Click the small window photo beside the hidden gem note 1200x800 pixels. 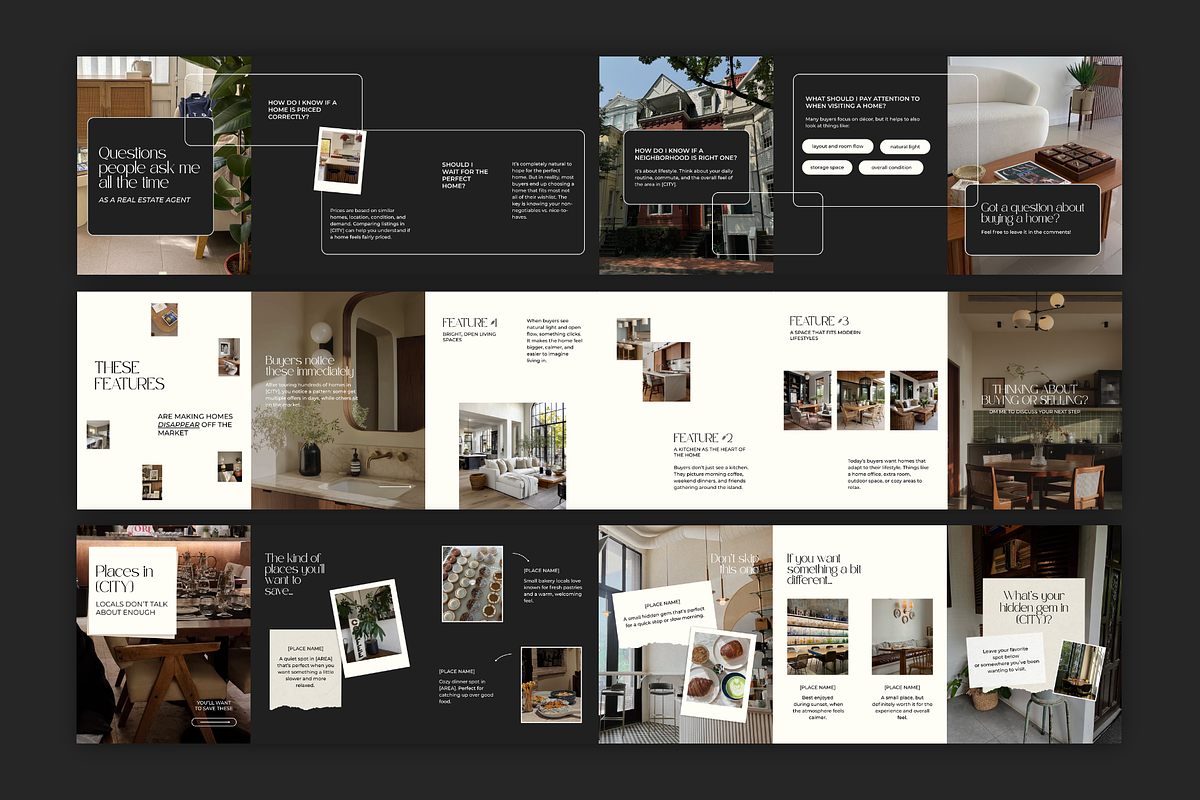[1080, 670]
